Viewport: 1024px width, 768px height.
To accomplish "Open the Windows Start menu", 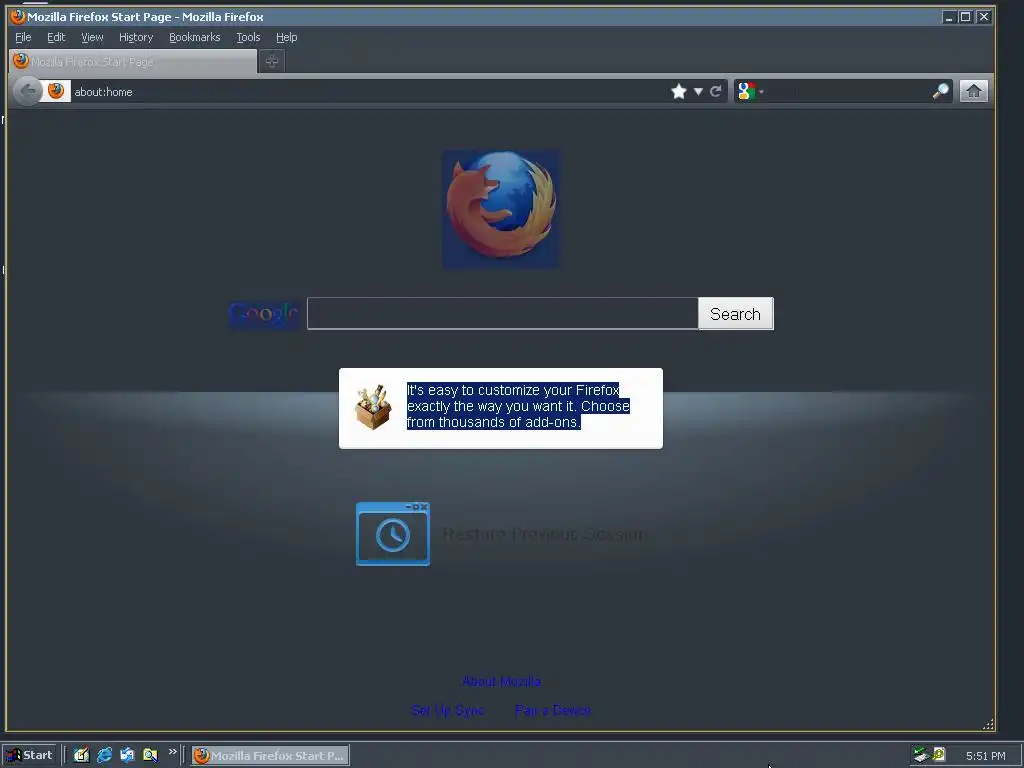I will (29, 756).
